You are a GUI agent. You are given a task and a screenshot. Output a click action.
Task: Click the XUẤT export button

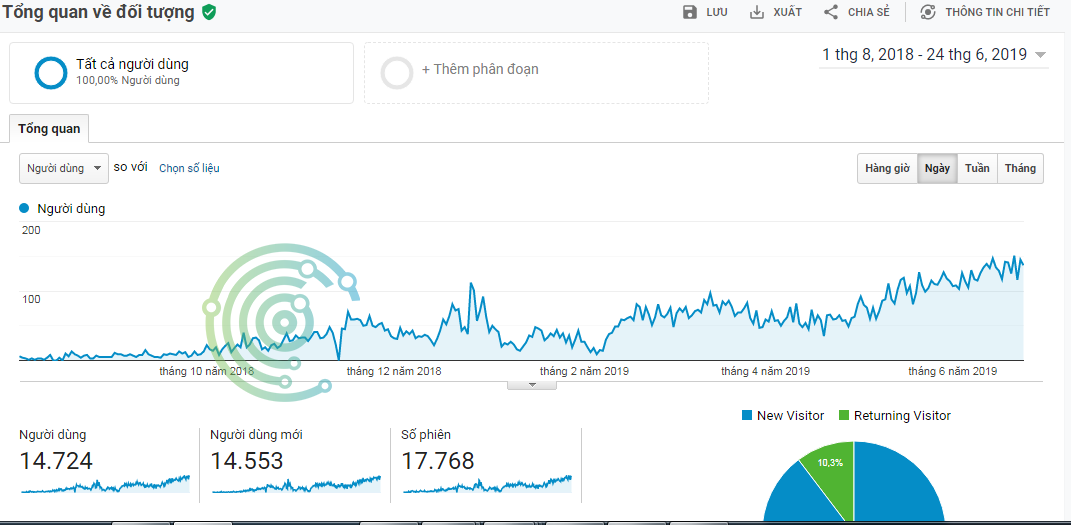tap(776, 12)
